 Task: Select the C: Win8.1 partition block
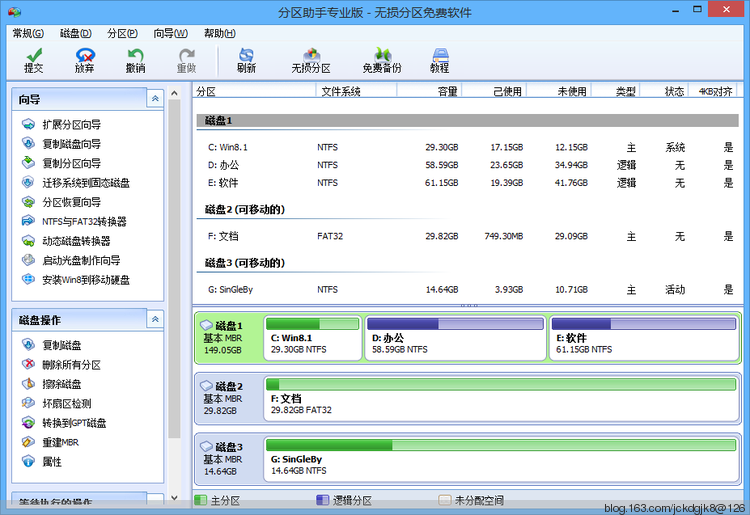tap(312, 338)
